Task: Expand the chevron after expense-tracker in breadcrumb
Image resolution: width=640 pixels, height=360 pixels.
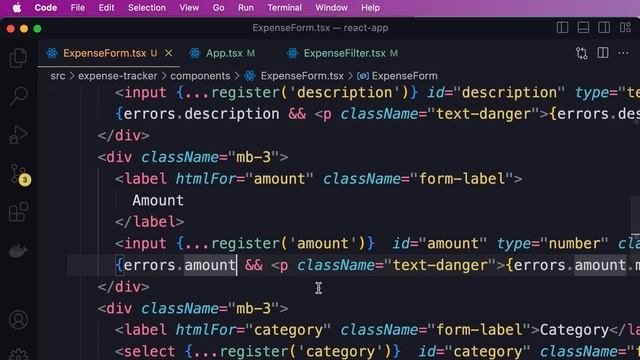Action: click(164, 76)
